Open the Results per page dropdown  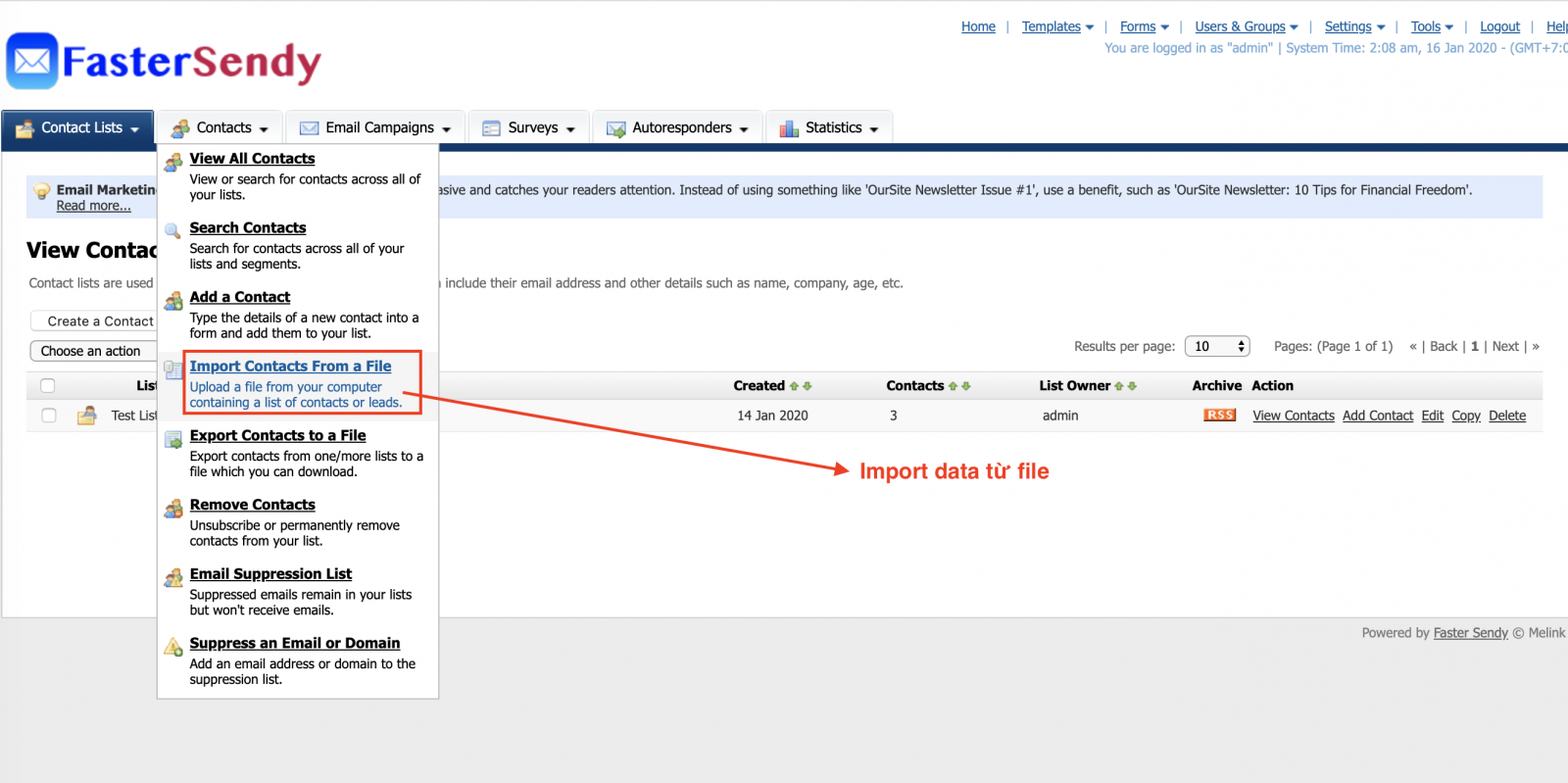pos(1217,346)
